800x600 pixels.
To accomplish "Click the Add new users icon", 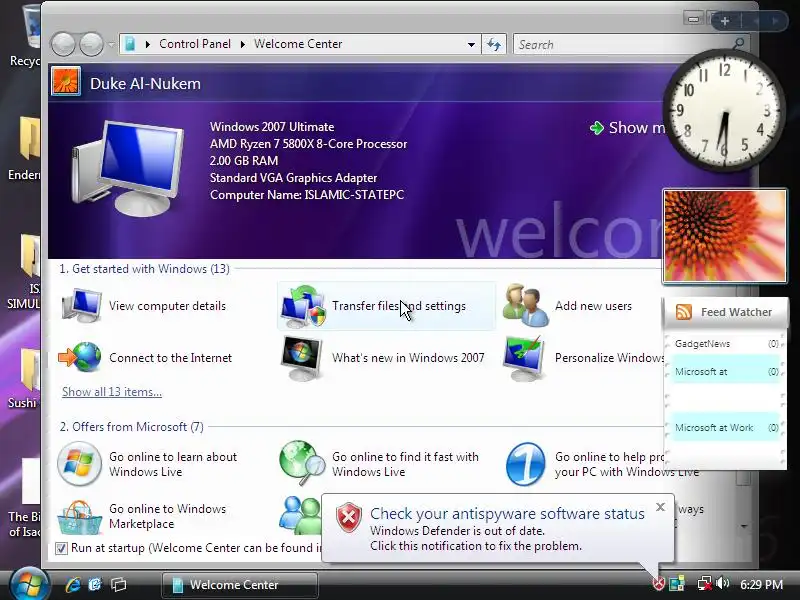I will pyautogui.click(x=526, y=305).
